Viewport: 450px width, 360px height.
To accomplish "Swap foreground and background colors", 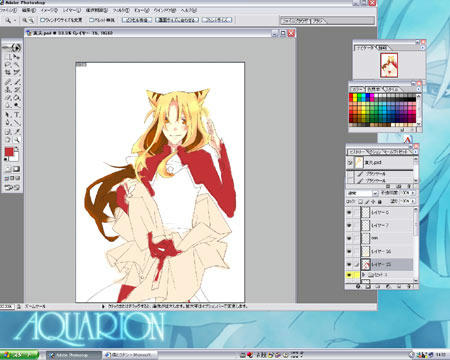I will (16, 148).
